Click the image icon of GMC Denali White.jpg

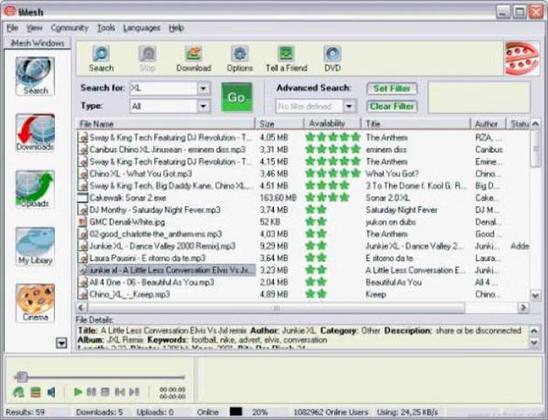coord(82,222)
